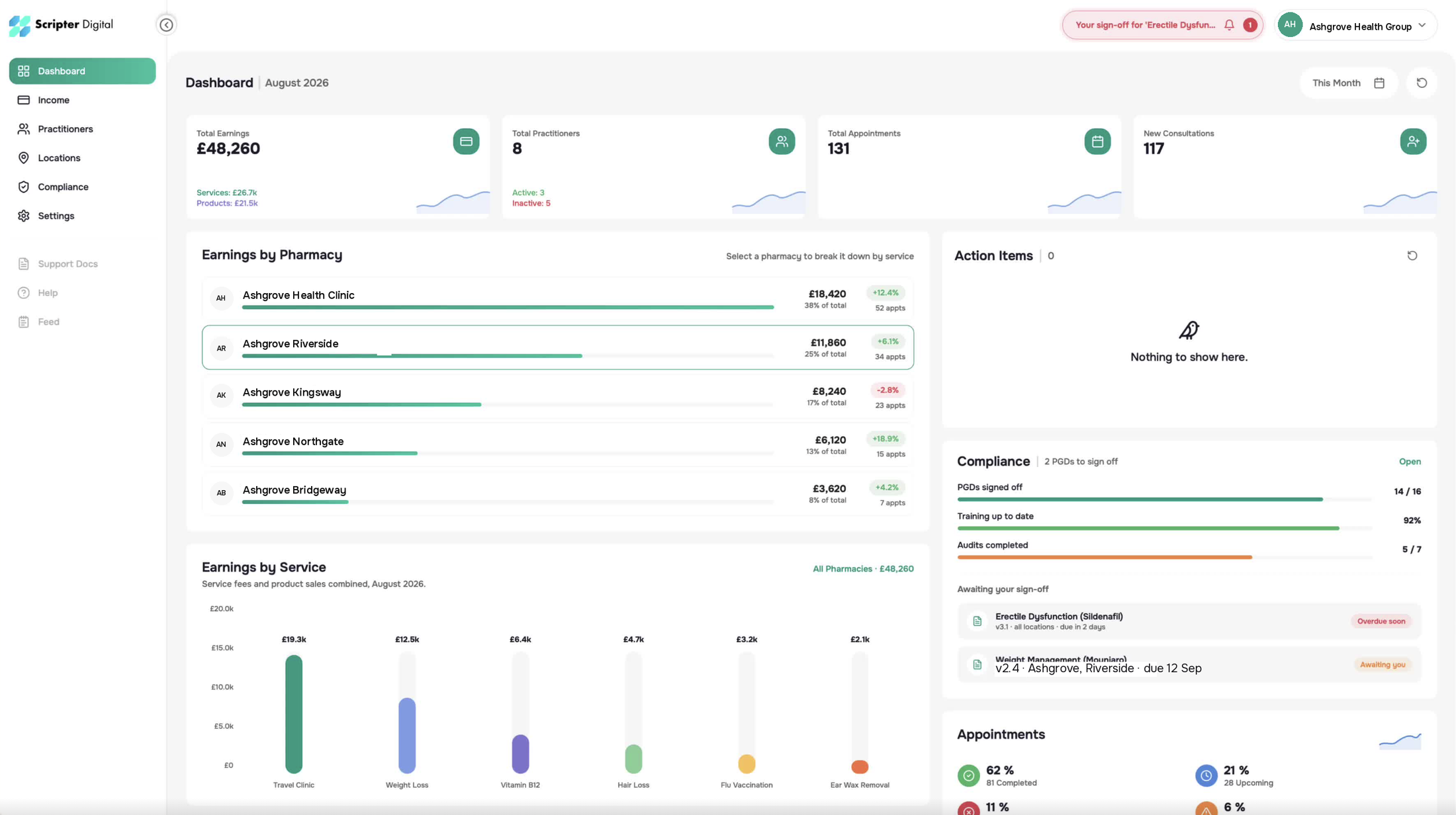
Task: Click the PGDs signed off progress bar
Action: point(1164,499)
